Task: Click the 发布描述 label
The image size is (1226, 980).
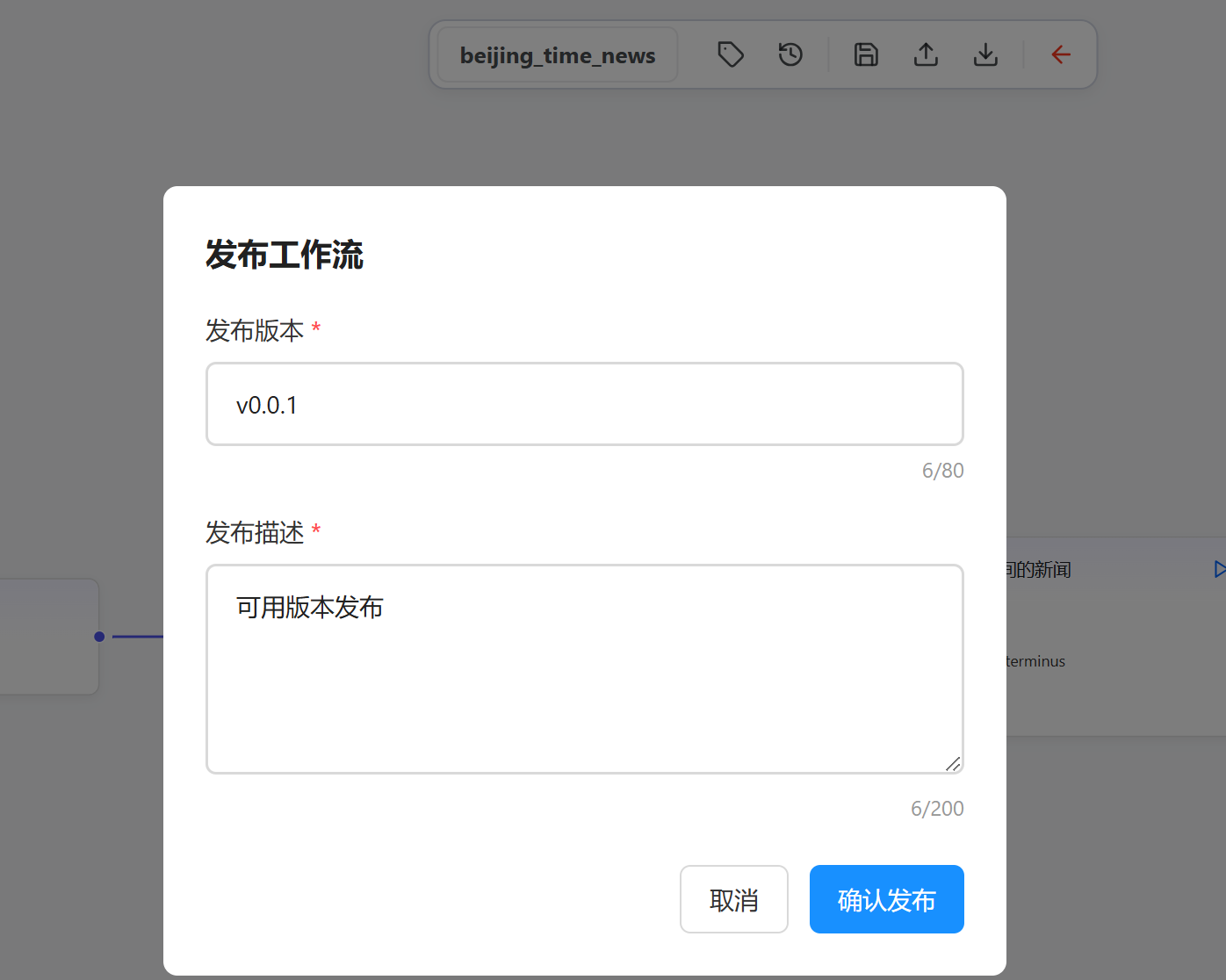Action: 255,533
